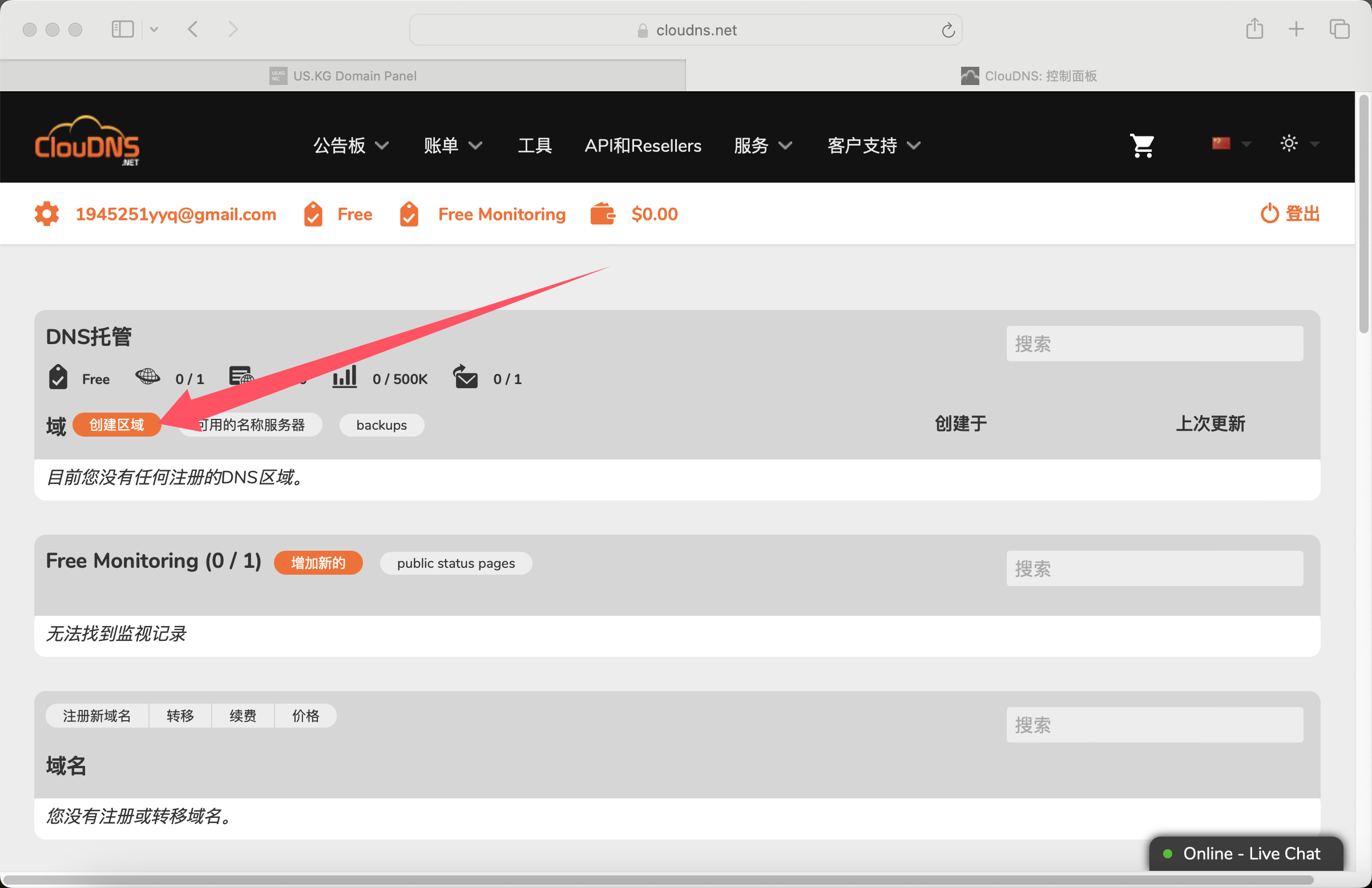Click the wallet balance icon
The height and width of the screenshot is (888, 1372).
(x=603, y=214)
